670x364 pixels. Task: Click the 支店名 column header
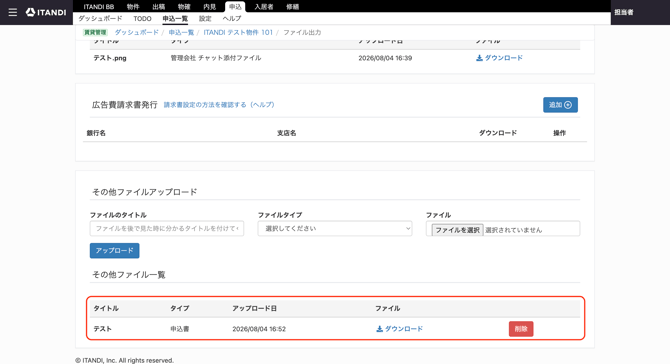click(286, 133)
